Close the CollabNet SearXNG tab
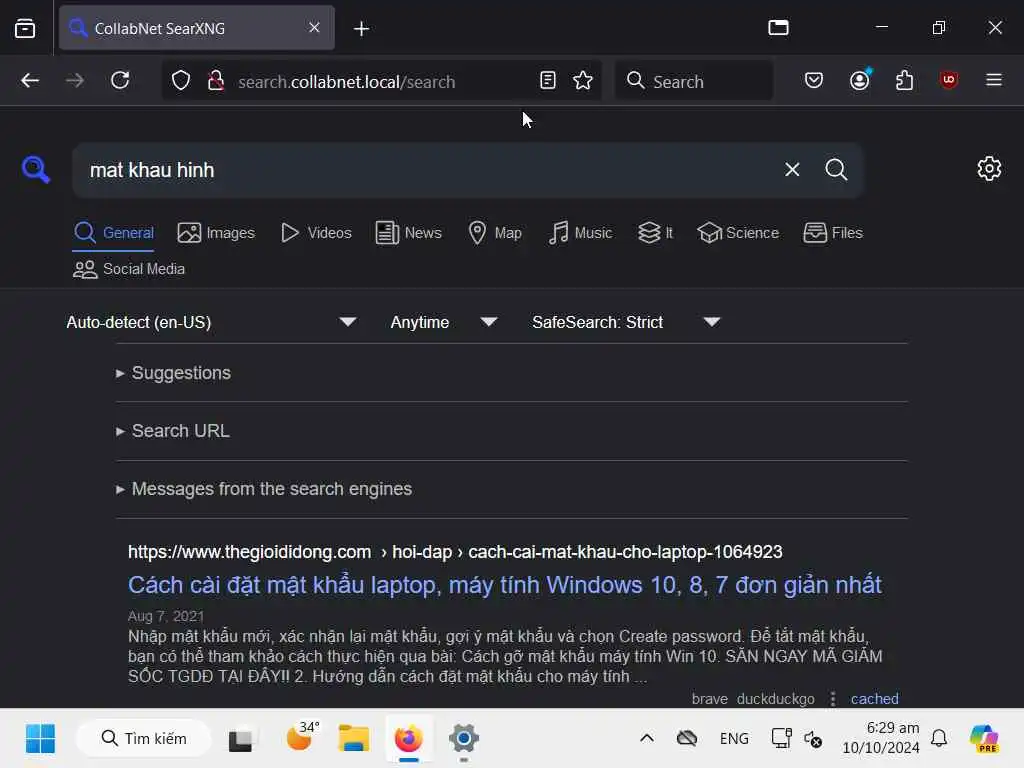 pos(314,27)
